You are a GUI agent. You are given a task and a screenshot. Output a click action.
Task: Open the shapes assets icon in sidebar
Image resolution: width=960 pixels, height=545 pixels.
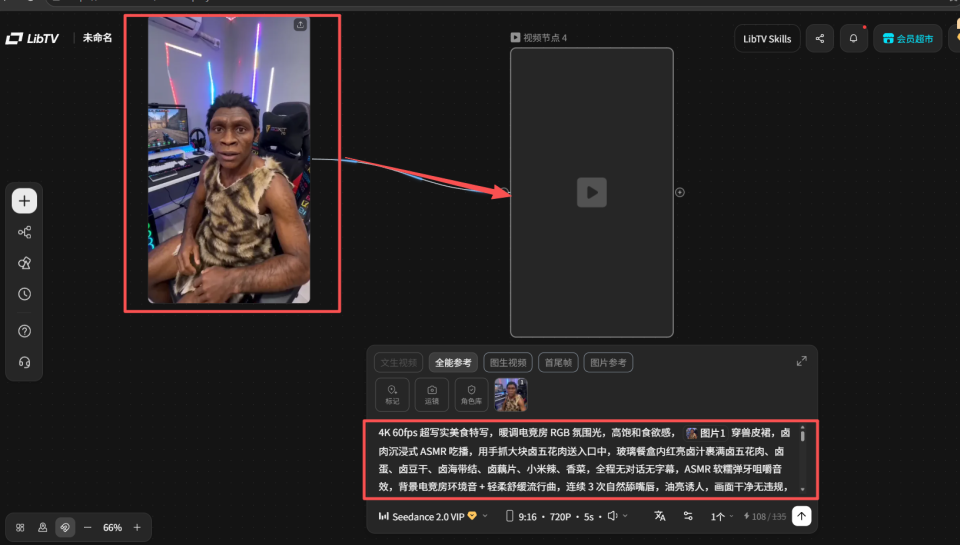[24, 263]
